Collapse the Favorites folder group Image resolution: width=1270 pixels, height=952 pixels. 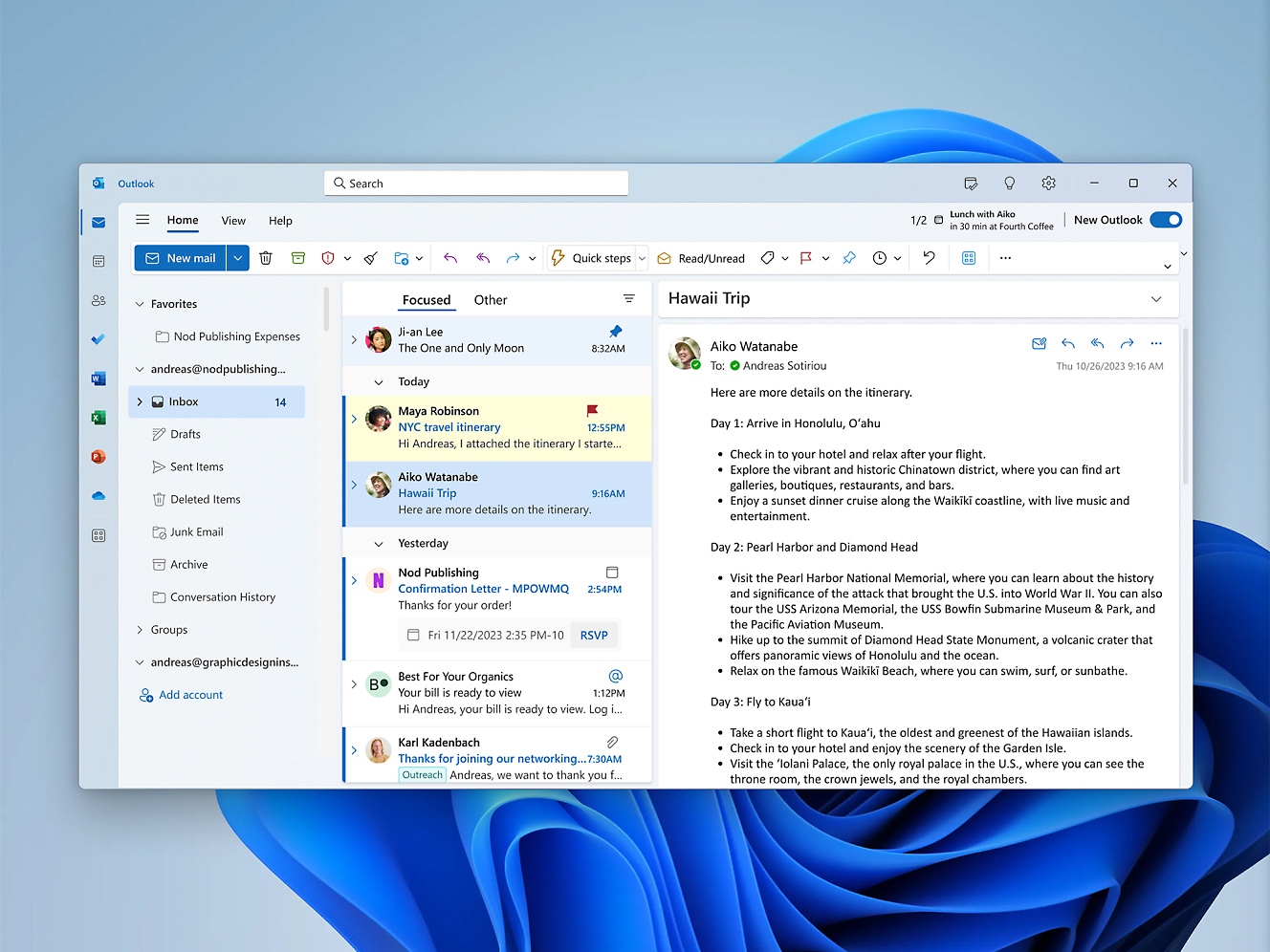140,304
